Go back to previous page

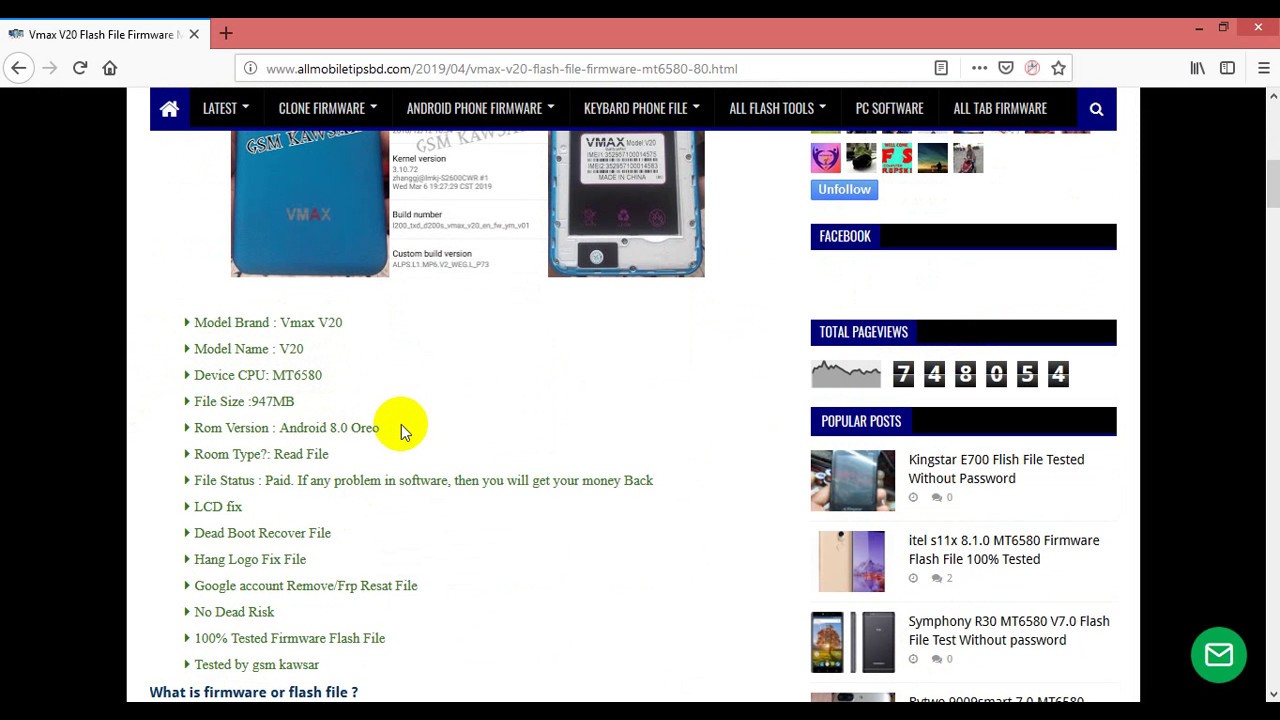tap(18, 68)
